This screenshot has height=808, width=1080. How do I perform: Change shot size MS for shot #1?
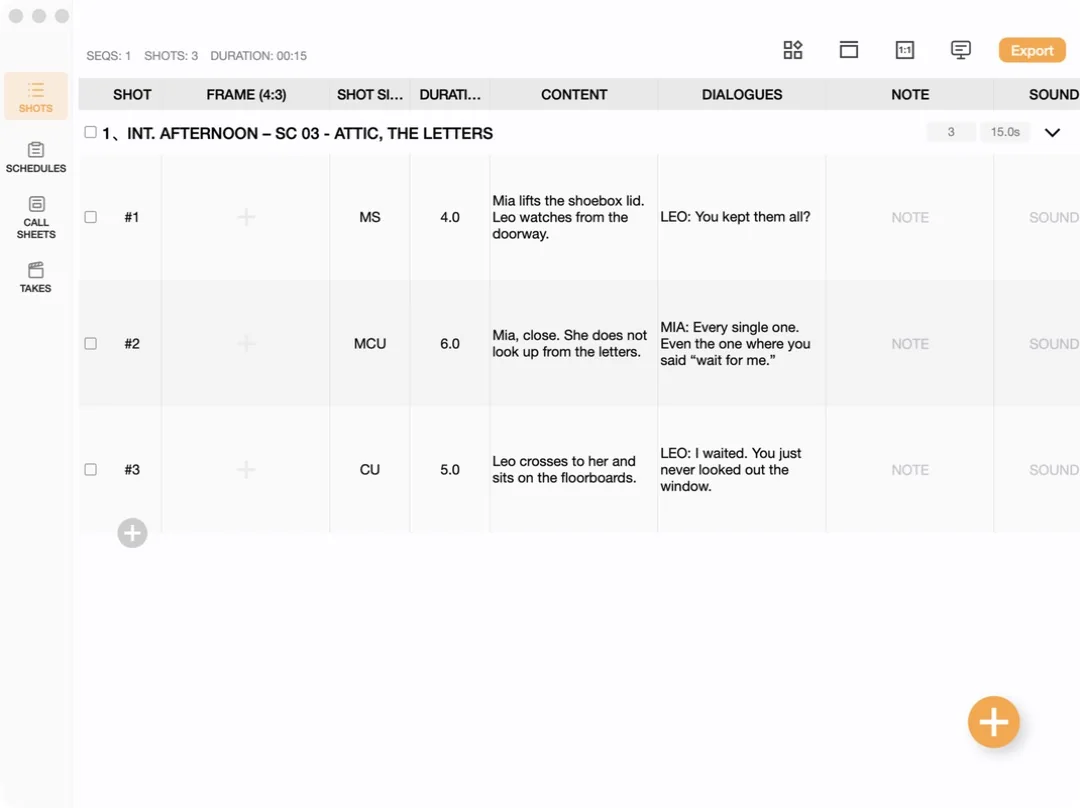pos(370,217)
